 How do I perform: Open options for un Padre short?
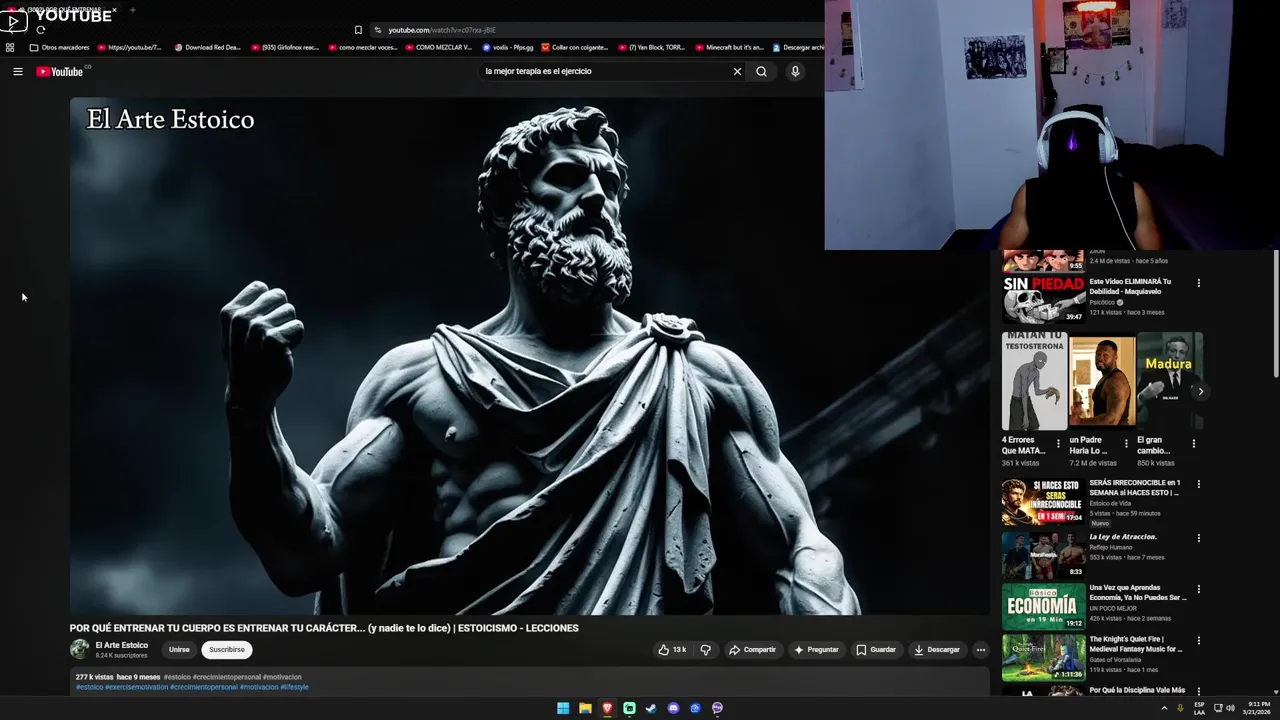click(1126, 443)
